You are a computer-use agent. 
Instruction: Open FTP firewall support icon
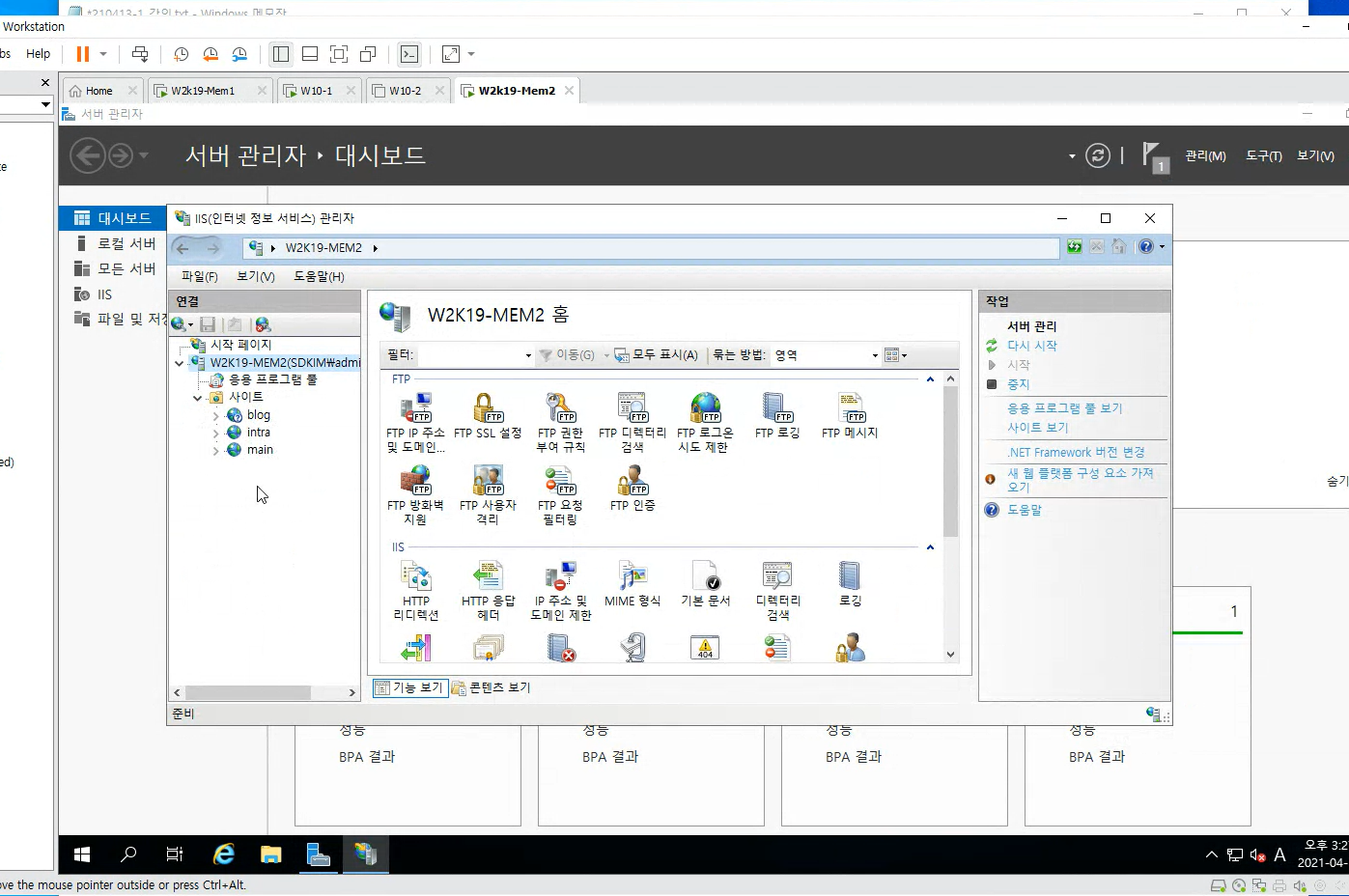(x=415, y=494)
